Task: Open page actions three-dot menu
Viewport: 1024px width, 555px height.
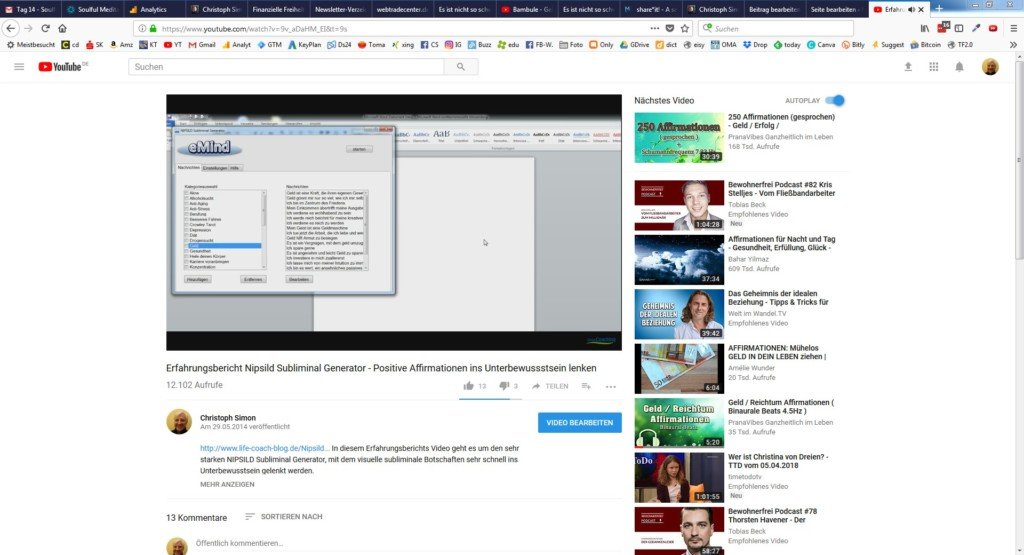Action: pyautogui.click(x=654, y=28)
